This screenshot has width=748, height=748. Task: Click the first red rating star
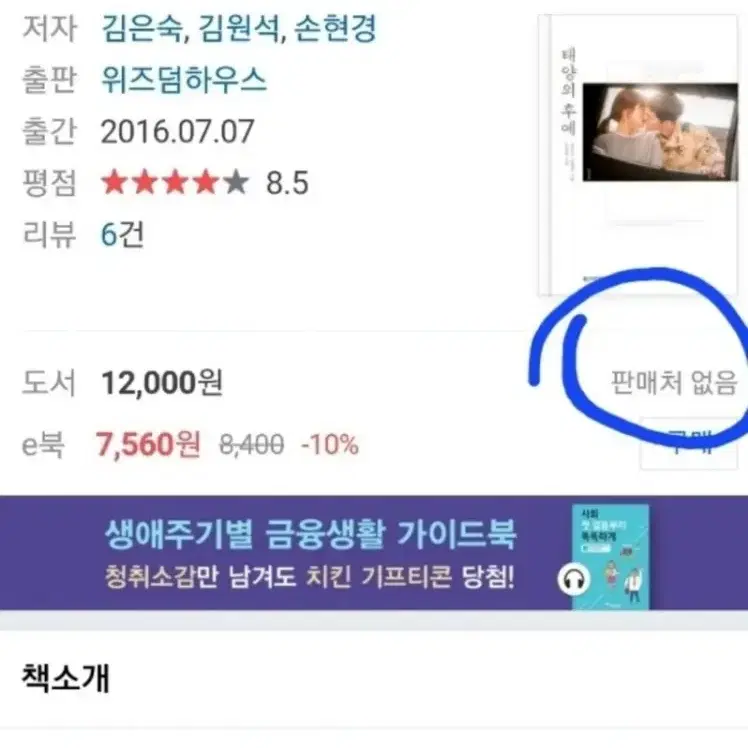point(114,183)
